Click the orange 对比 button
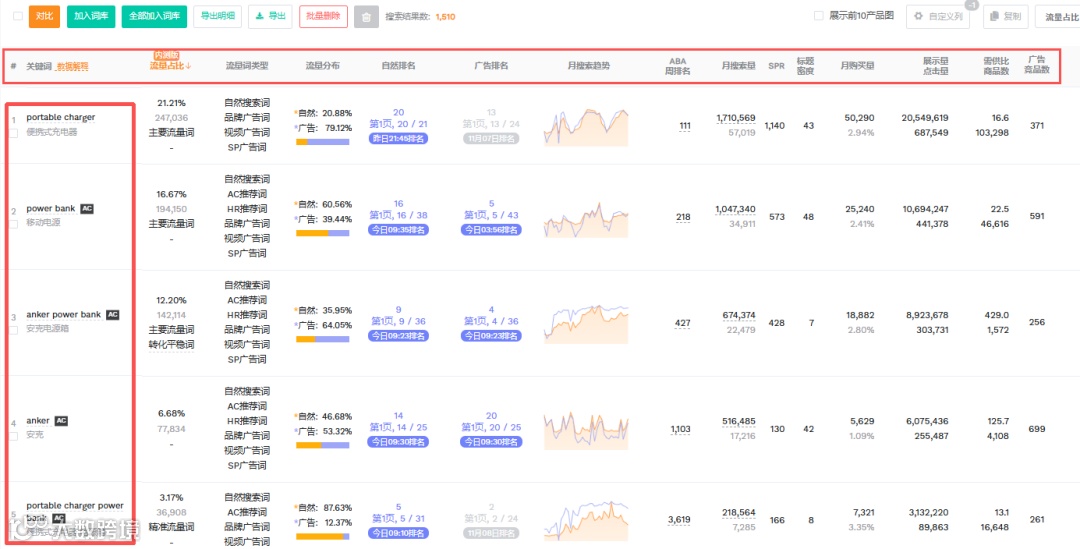 coord(45,17)
